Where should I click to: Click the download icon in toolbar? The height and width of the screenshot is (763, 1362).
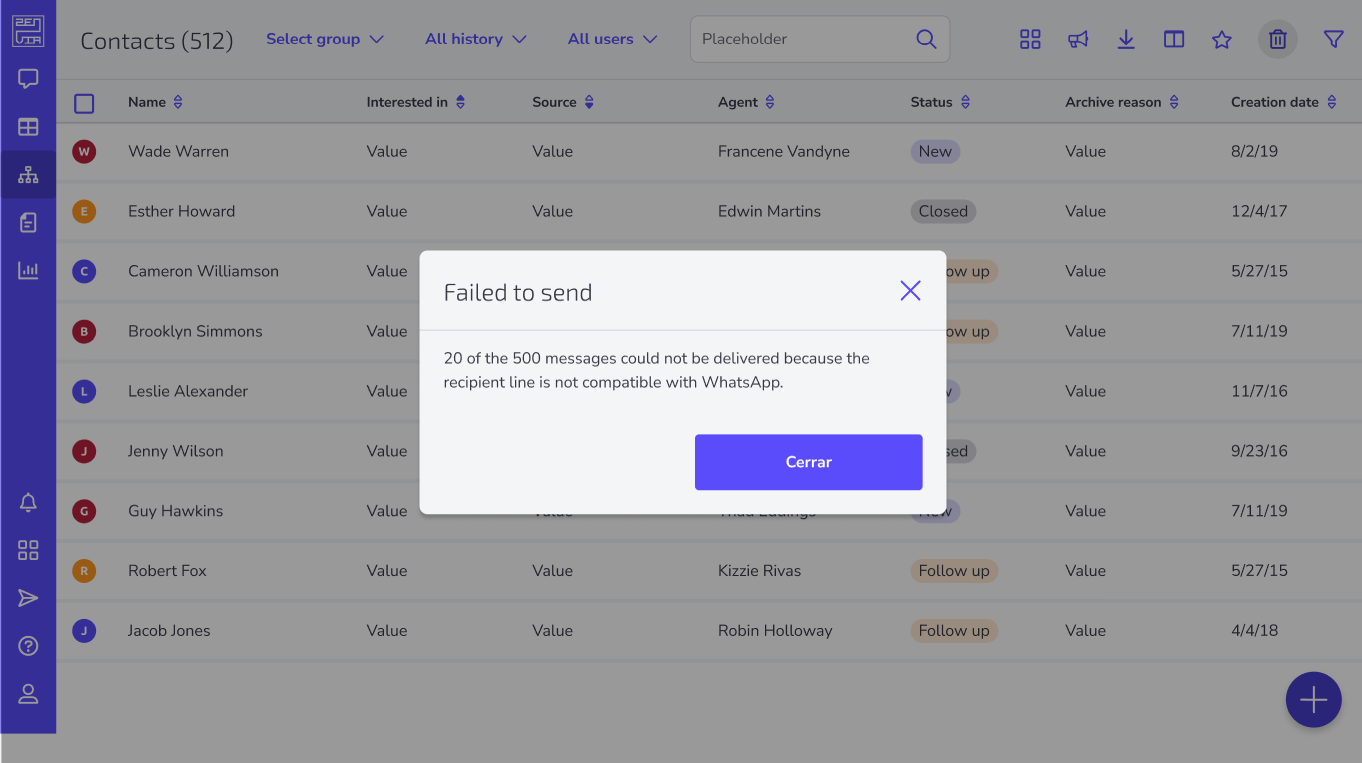point(1126,39)
